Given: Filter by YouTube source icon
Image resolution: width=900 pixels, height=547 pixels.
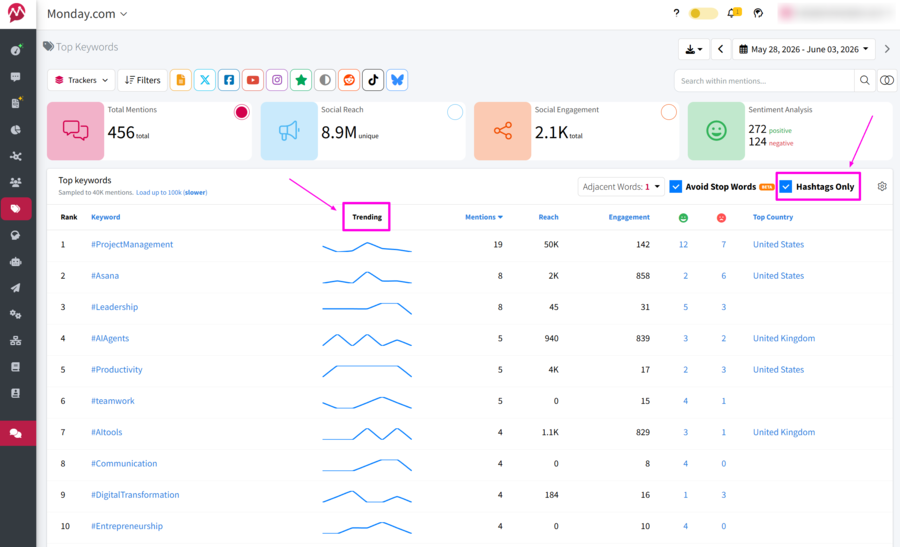Looking at the screenshot, I should pos(253,80).
